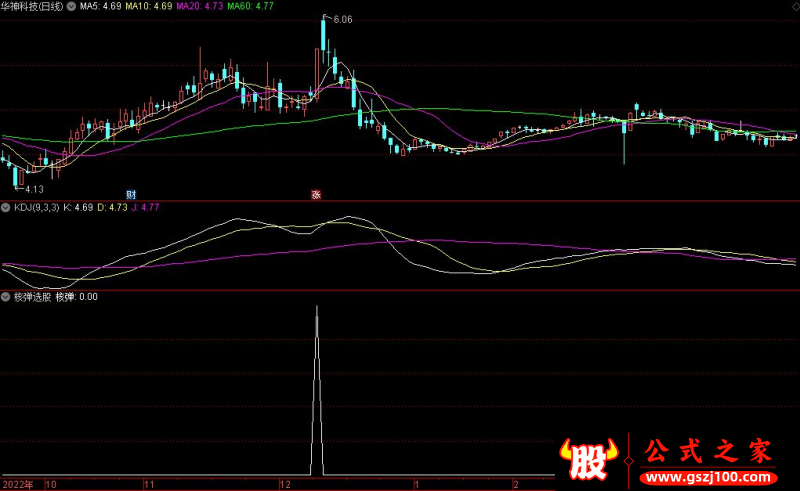Expand the KDJ(9,3,3) indicator arrow
The width and height of the screenshot is (800, 491).
pos(6,208)
